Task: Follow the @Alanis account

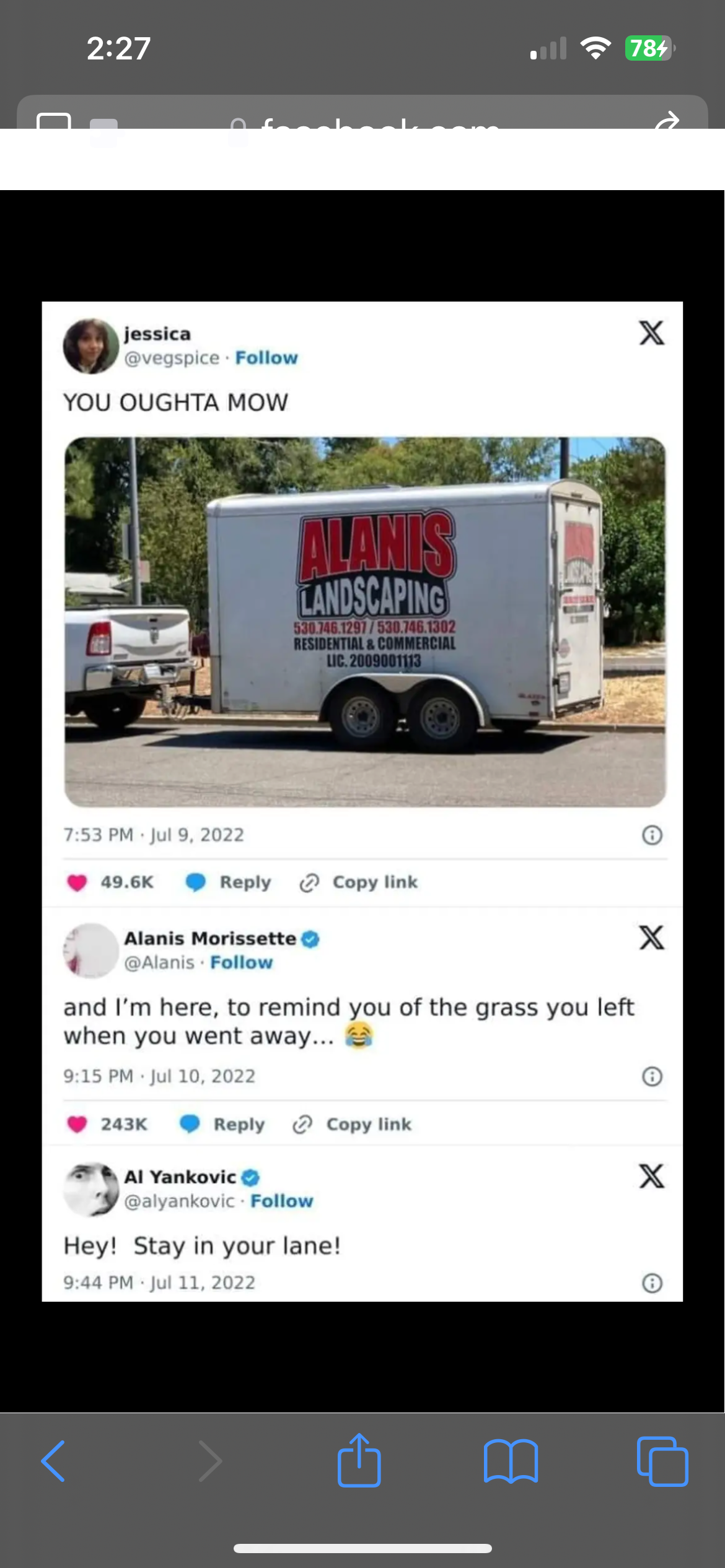Action: click(x=242, y=962)
